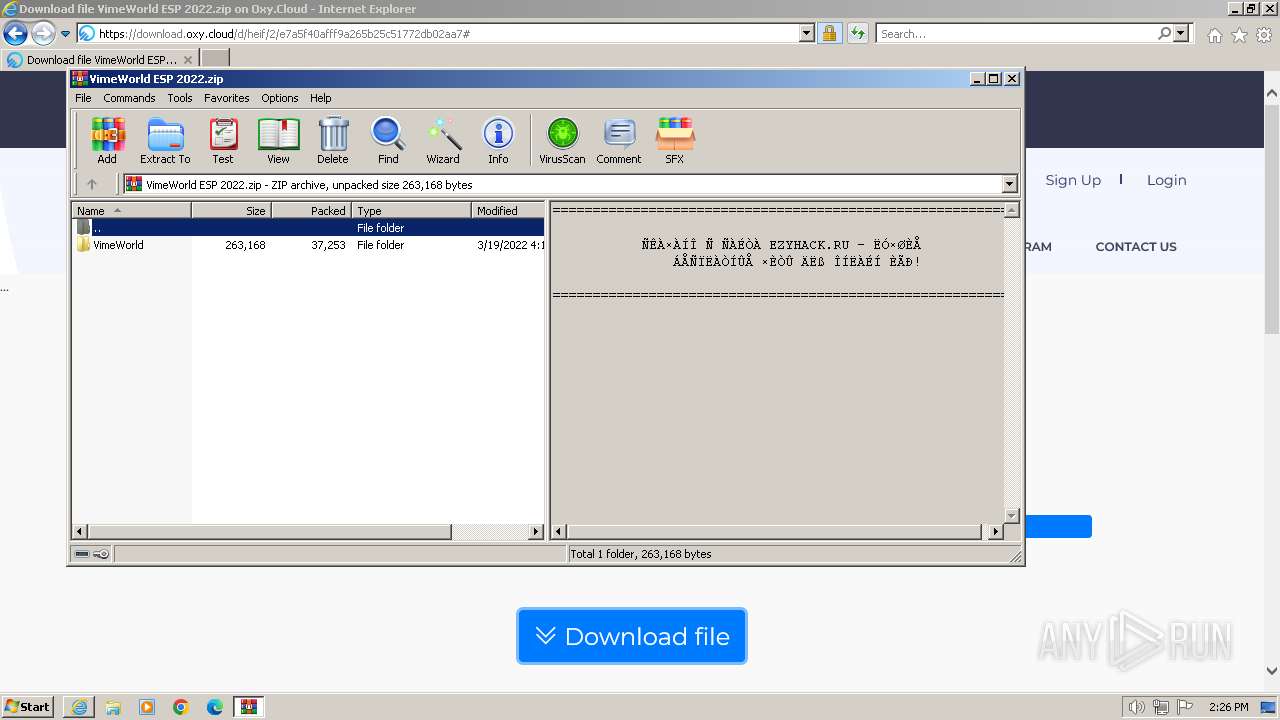The image size is (1280, 720).
Task: Sort by Name column header
Action: (x=131, y=211)
